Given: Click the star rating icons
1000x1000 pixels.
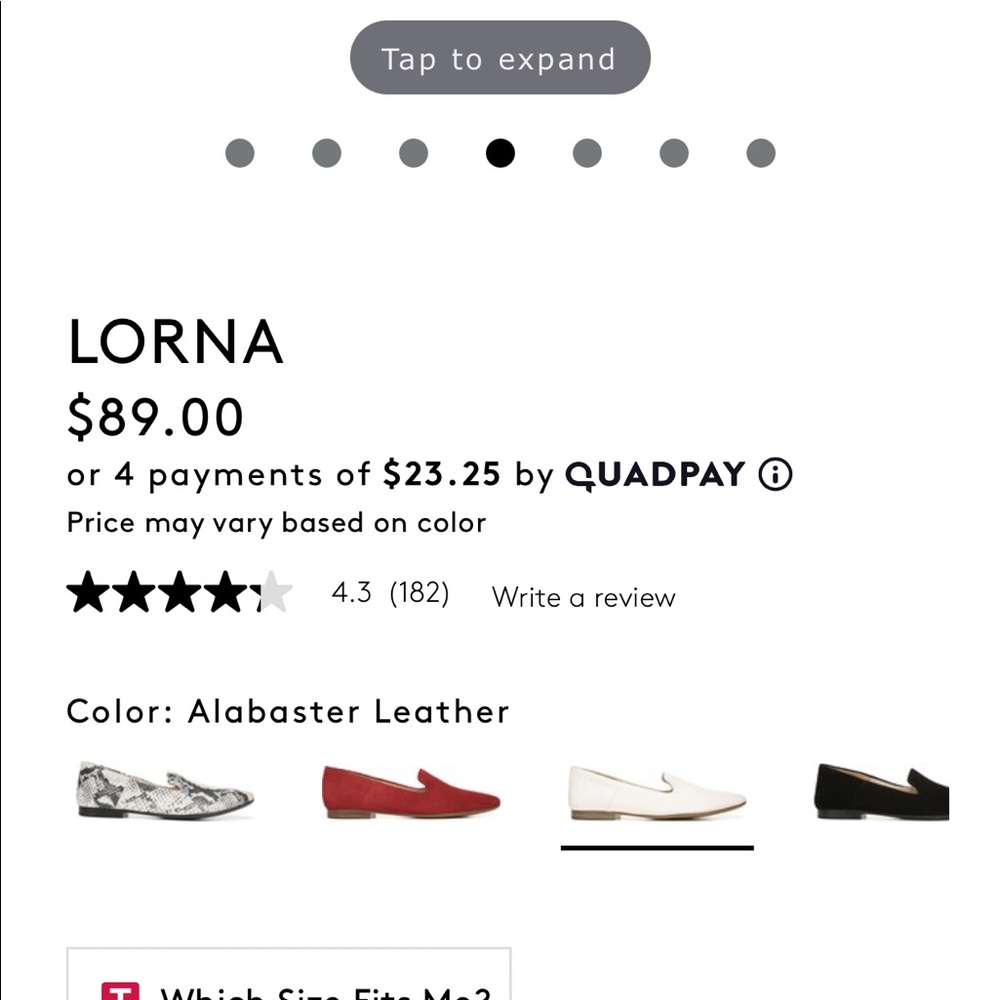Looking at the screenshot, I should 179,594.
